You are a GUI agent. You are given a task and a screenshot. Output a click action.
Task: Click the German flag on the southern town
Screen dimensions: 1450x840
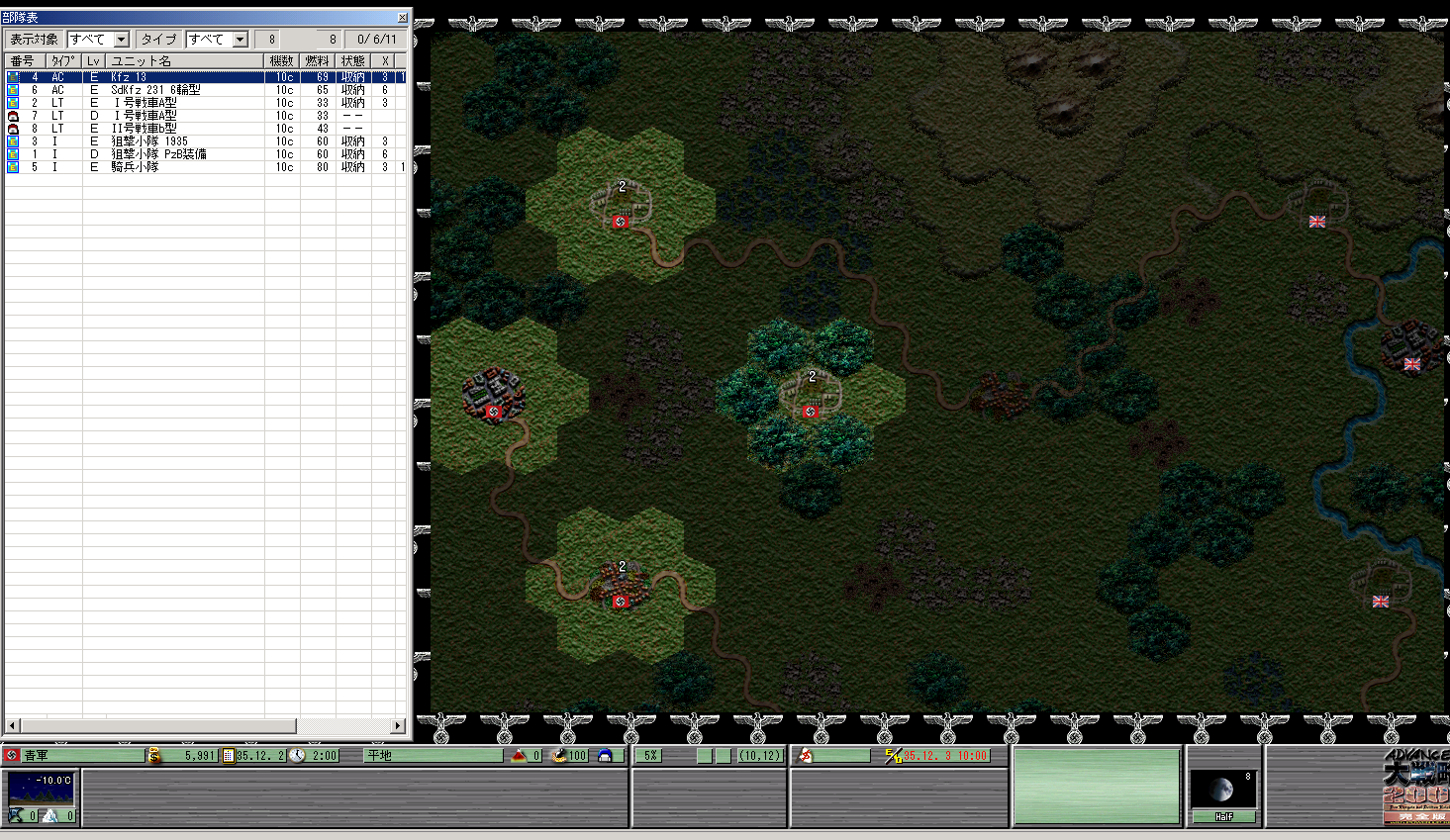point(621,602)
